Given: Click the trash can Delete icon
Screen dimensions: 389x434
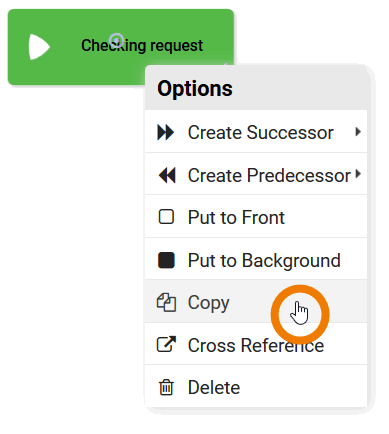Looking at the screenshot, I should click(x=166, y=387).
